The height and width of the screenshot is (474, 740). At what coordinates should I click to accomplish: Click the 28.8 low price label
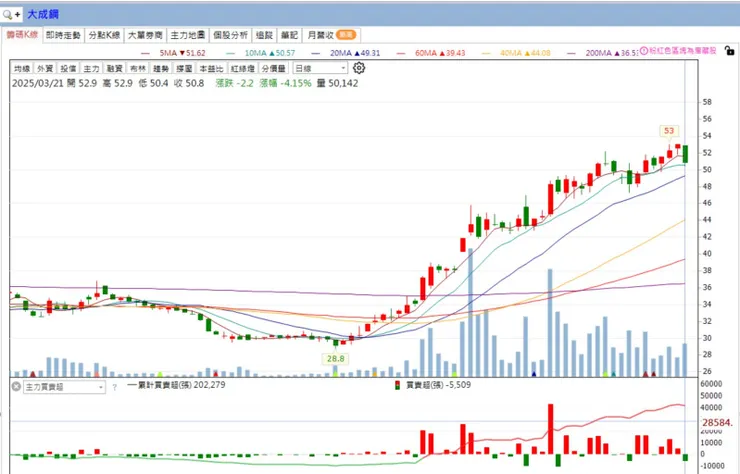coord(336,359)
